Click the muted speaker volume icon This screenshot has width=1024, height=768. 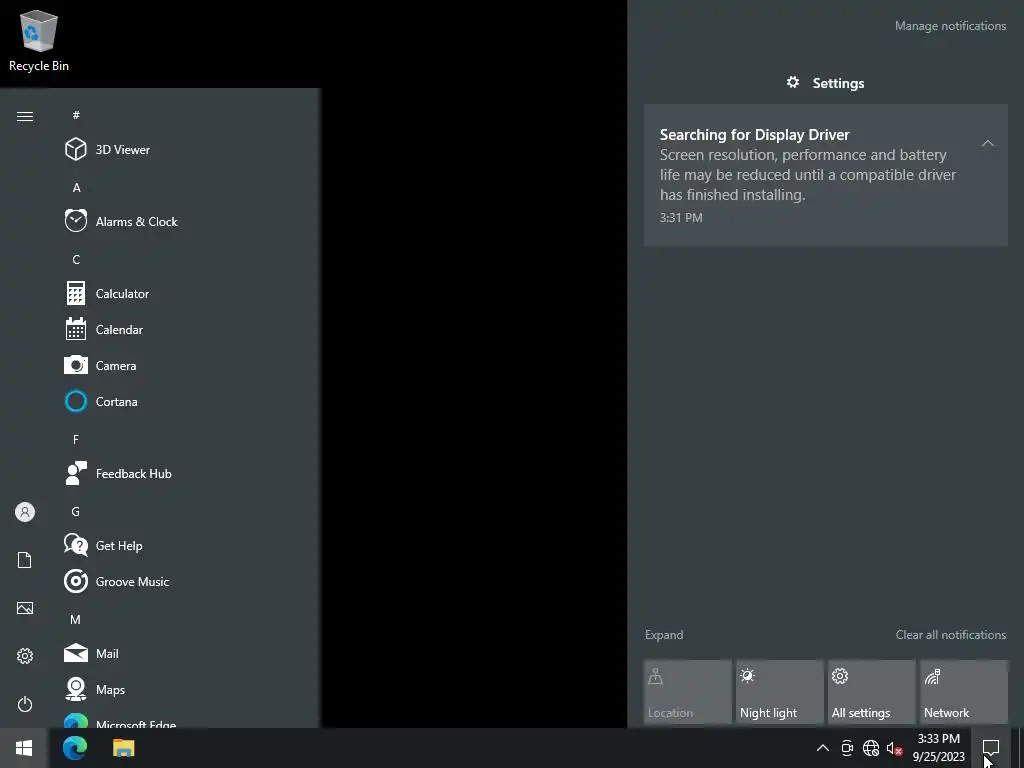pos(895,748)
